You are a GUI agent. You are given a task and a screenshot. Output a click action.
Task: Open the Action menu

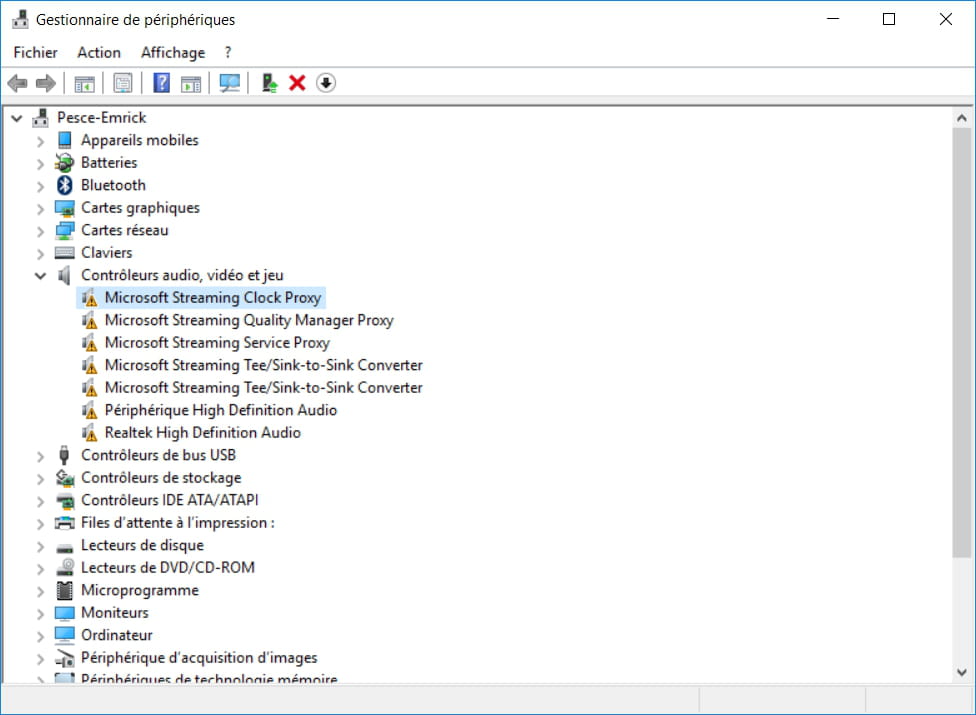(x=99, y=52)
